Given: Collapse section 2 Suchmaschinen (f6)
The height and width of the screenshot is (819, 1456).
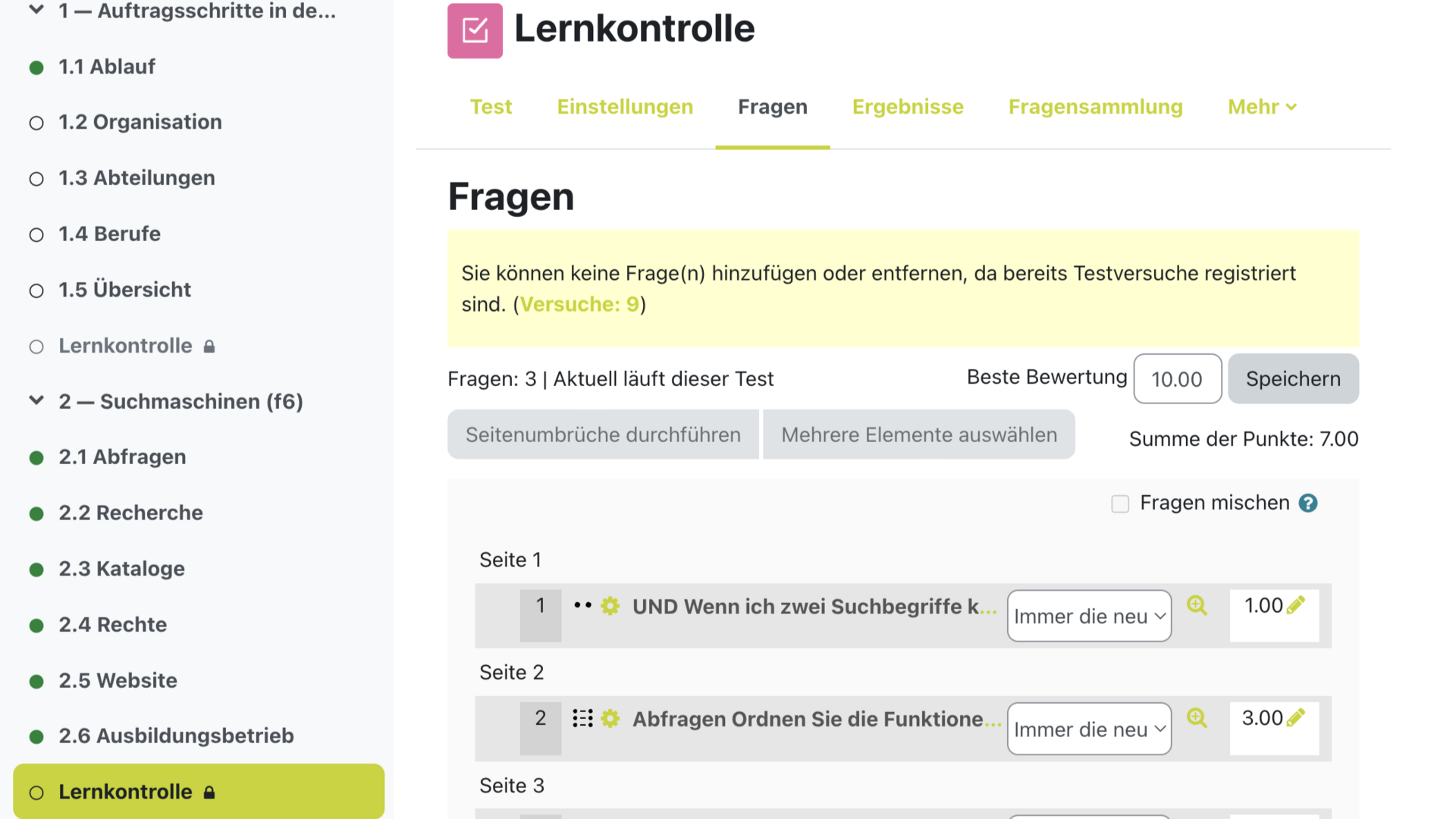Looking at the screenshot, I should [36, 400].
